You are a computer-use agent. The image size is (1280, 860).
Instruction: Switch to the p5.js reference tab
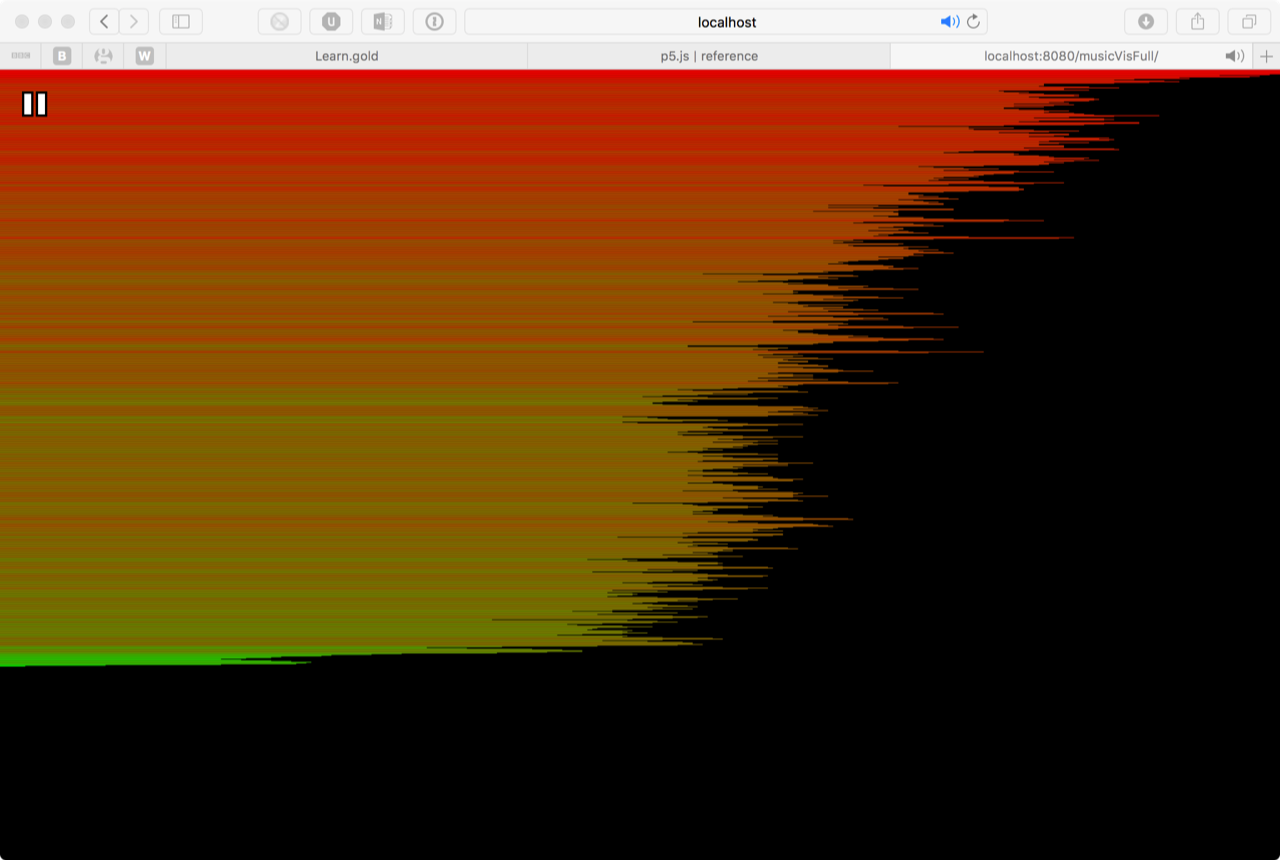click(x=709, y=56)
